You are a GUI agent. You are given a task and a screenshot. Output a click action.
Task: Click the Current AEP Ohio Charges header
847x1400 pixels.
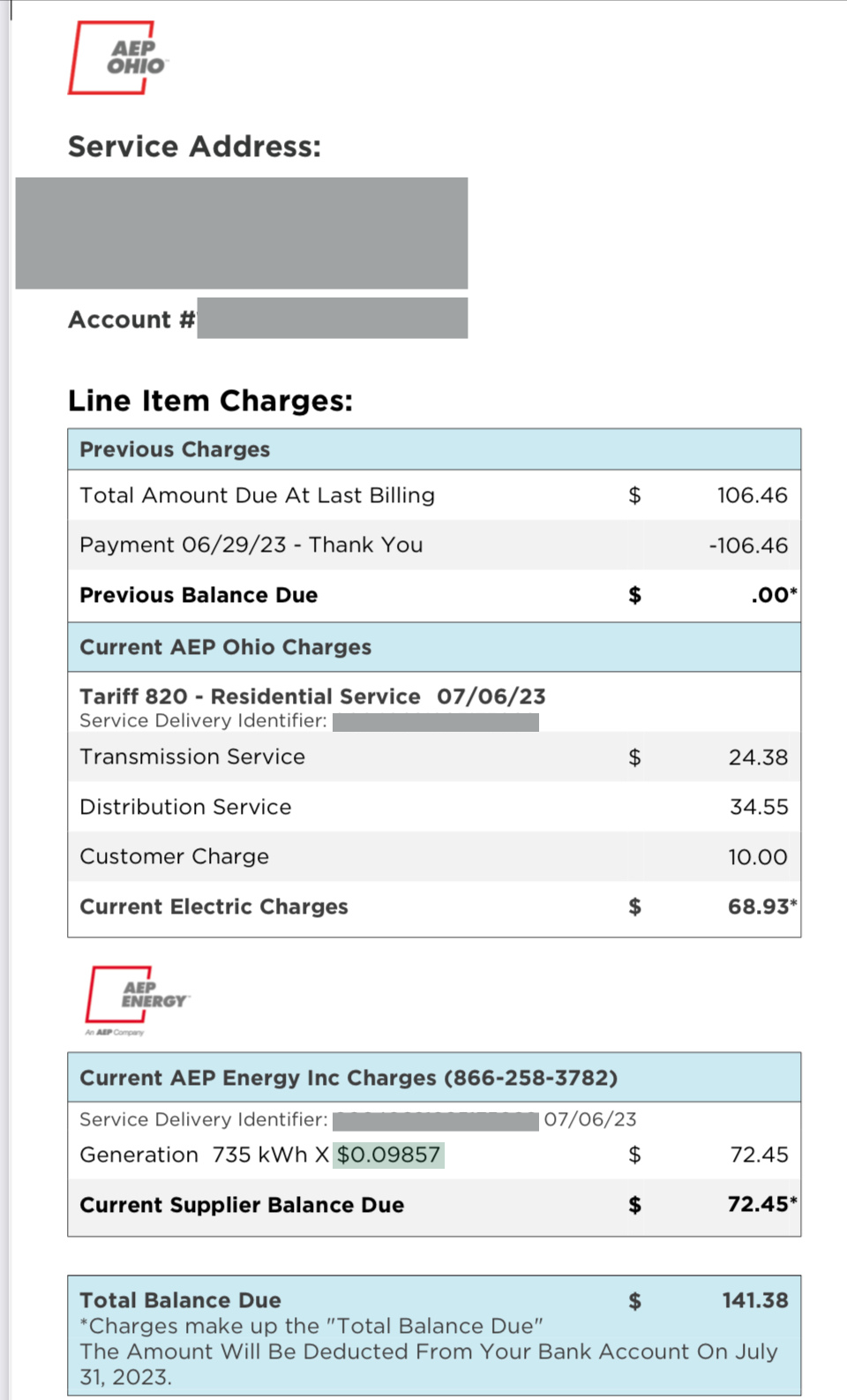(x=225, y=647)
